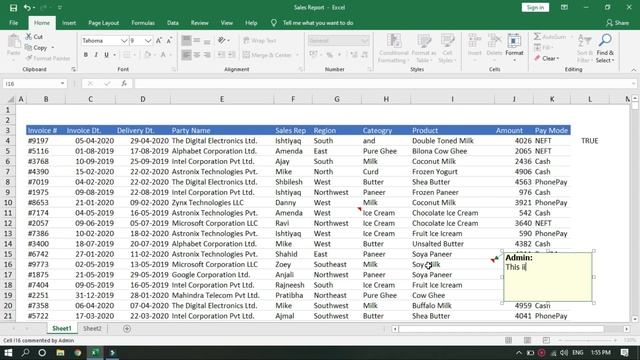Click the Copy button
This screenshot has width=640, height=360.
click(36, 48)
